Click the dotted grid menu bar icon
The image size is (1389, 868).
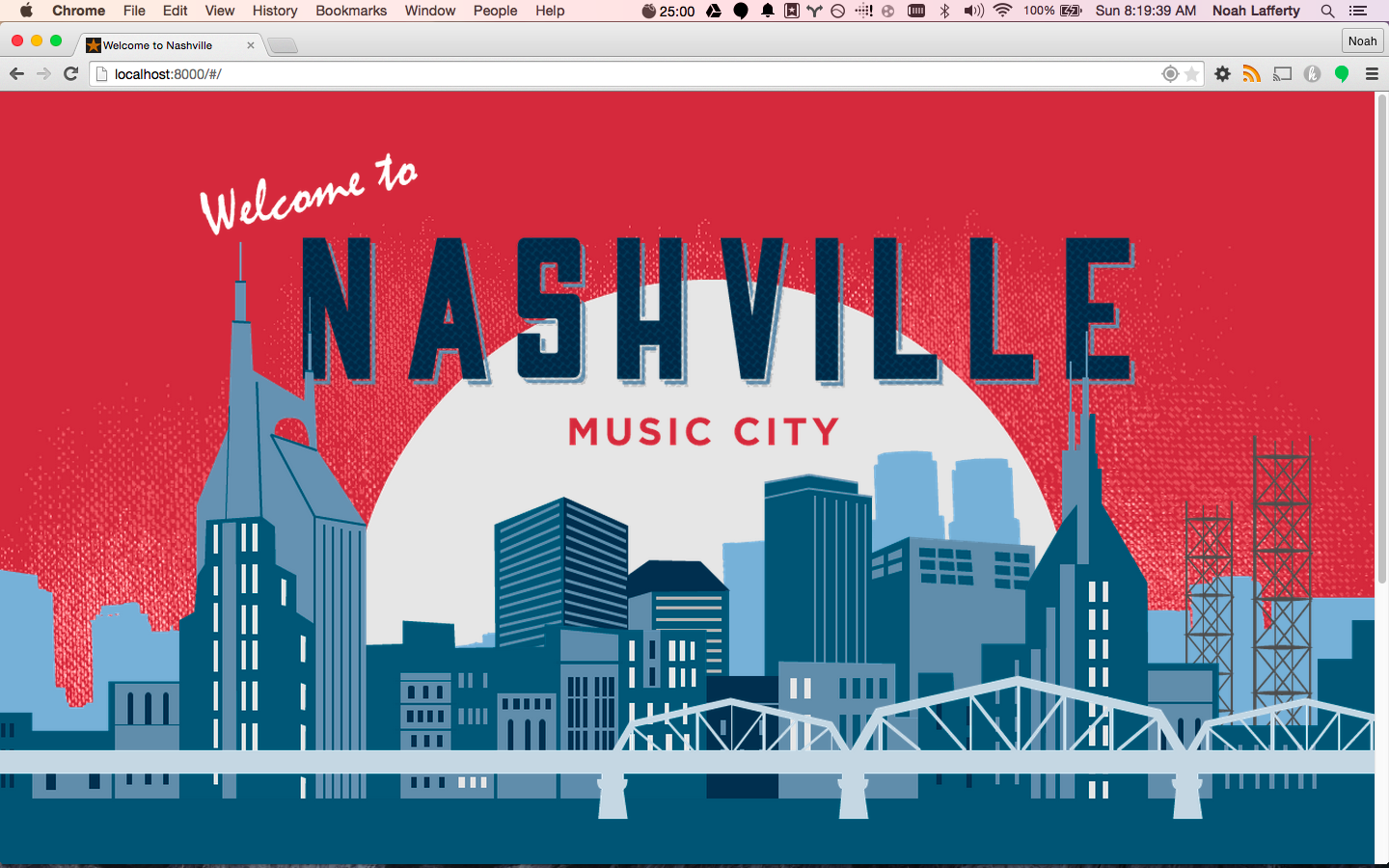tap(863, 11)
